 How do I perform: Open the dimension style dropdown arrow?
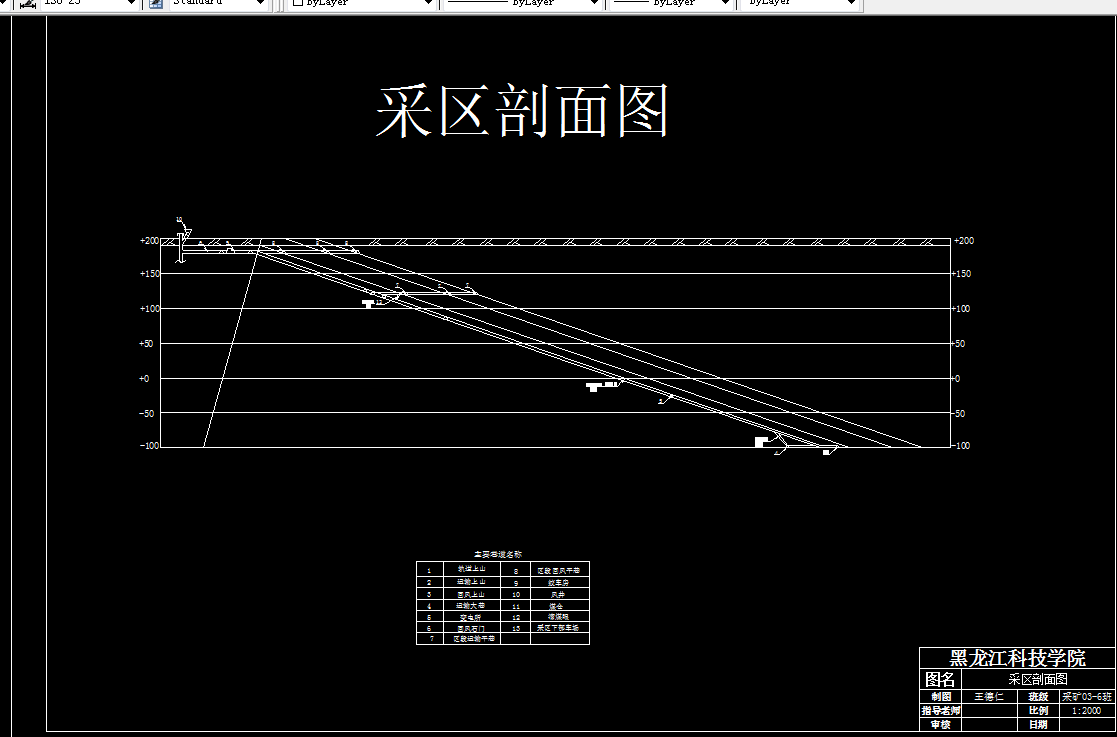130,4
